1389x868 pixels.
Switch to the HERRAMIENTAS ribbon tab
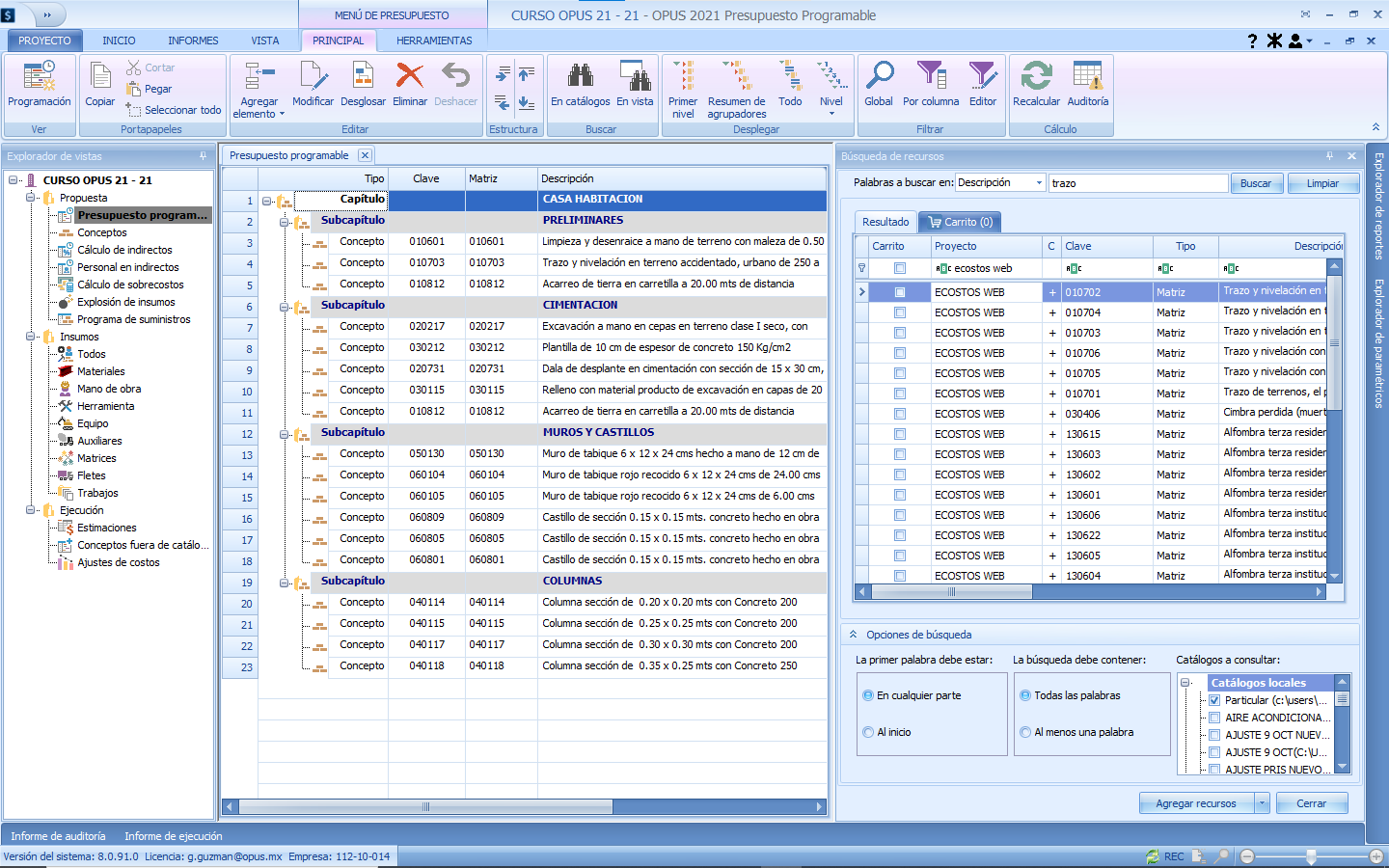click(434, 41)
